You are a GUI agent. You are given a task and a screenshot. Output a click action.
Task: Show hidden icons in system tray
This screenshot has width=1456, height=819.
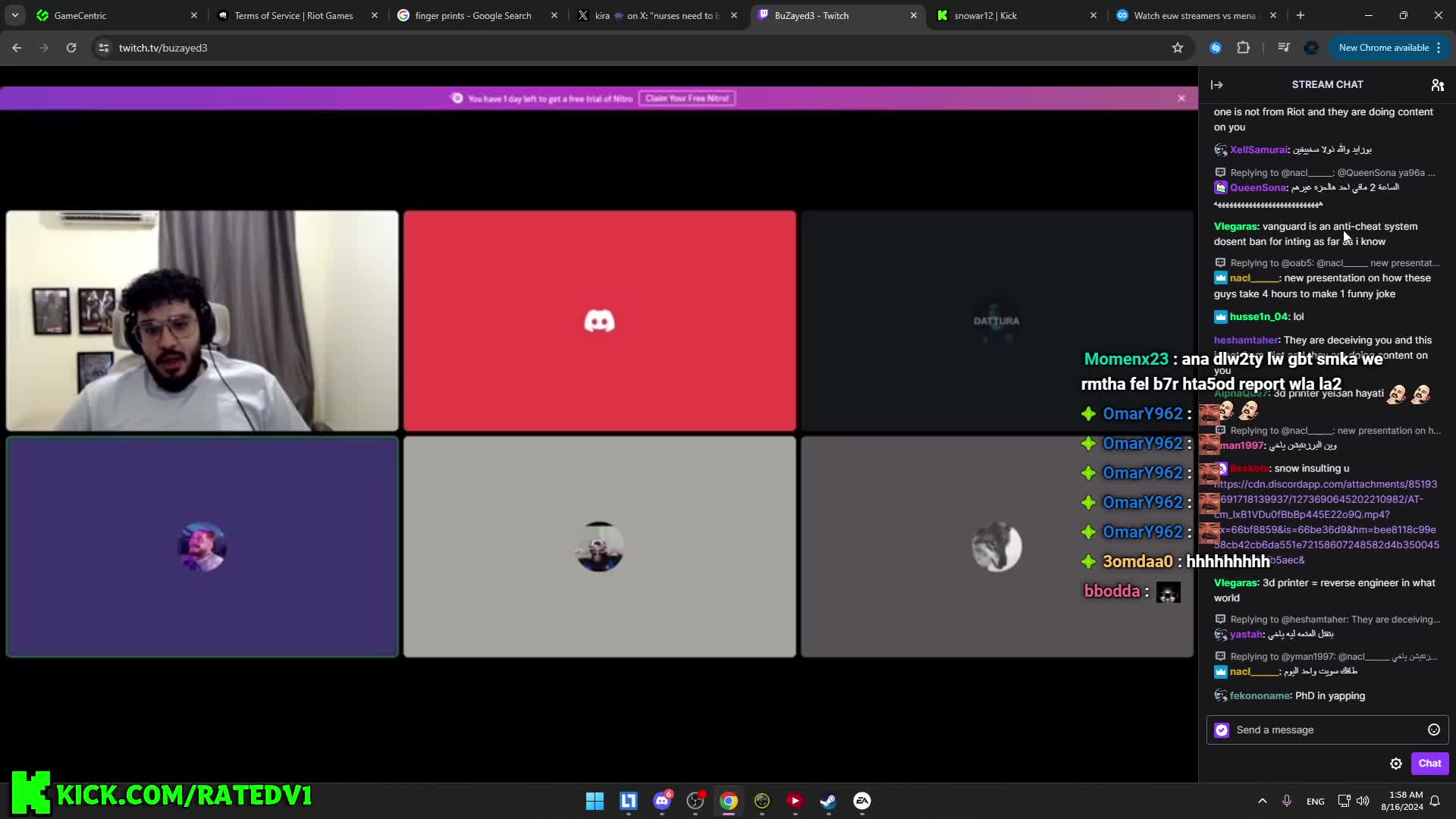click(x=1261, y=801)
